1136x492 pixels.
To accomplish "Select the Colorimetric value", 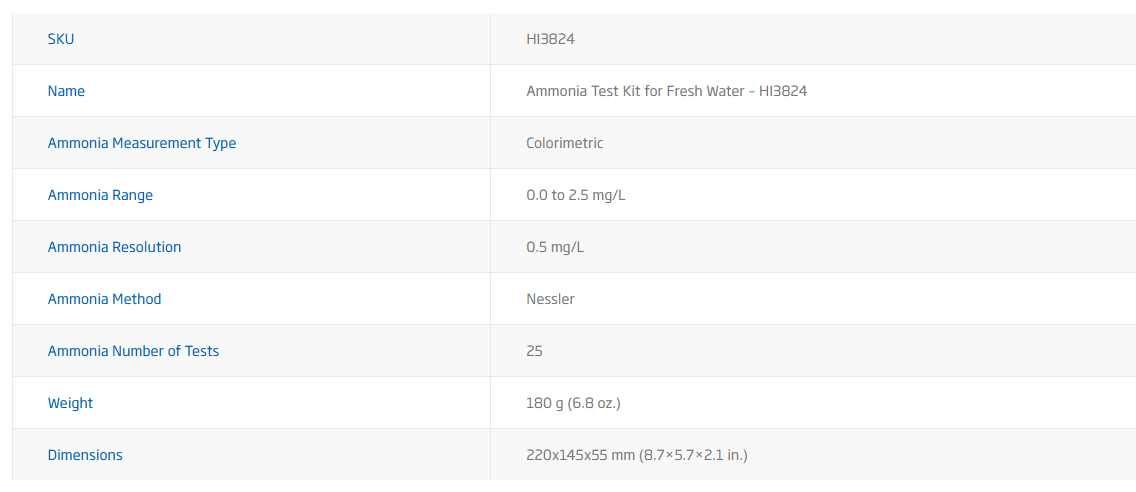I will tap(565, 143).
